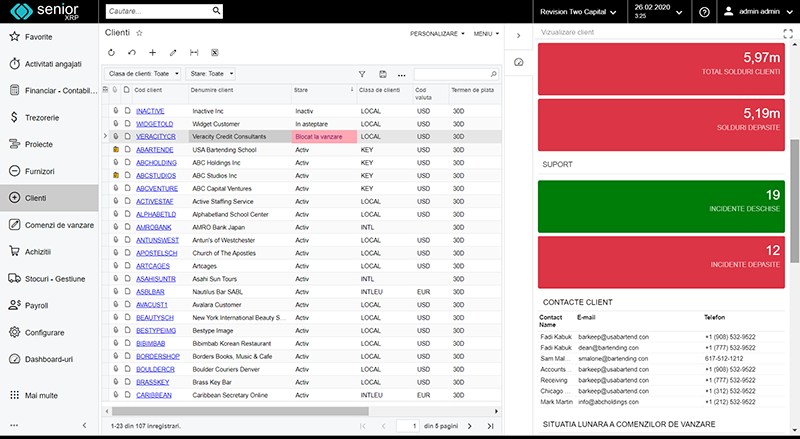Click the save filter disk icon
800x439 pixels.
383,75
